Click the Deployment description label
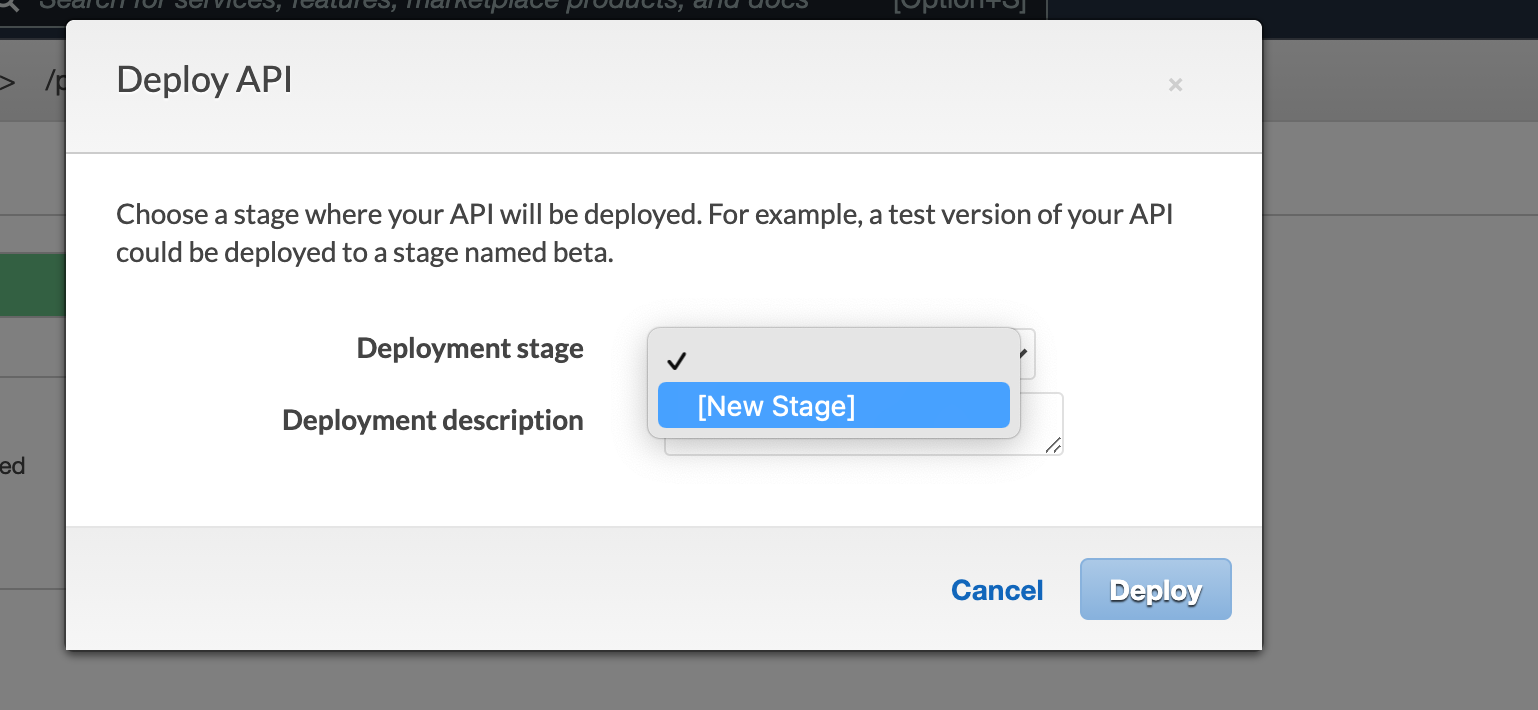This screenshot has width=1538, height=710. click(432, 420)
